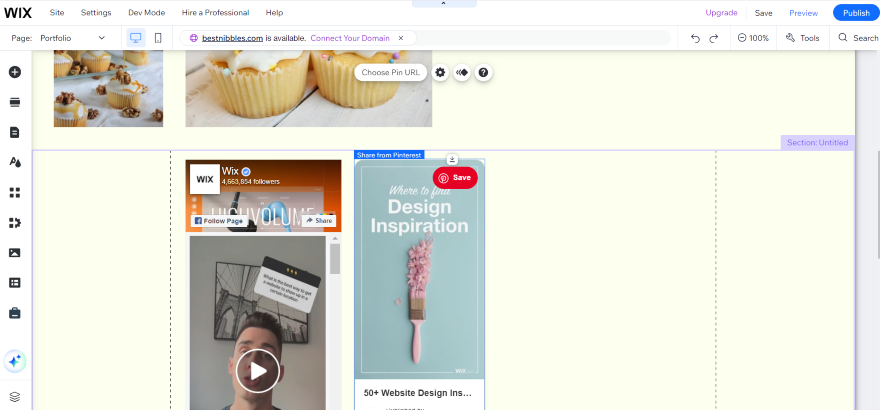Image resolution: width=880 pixels, height=410 pixels.
Task: Click the blue Publish button
Action: pos(856,13)
